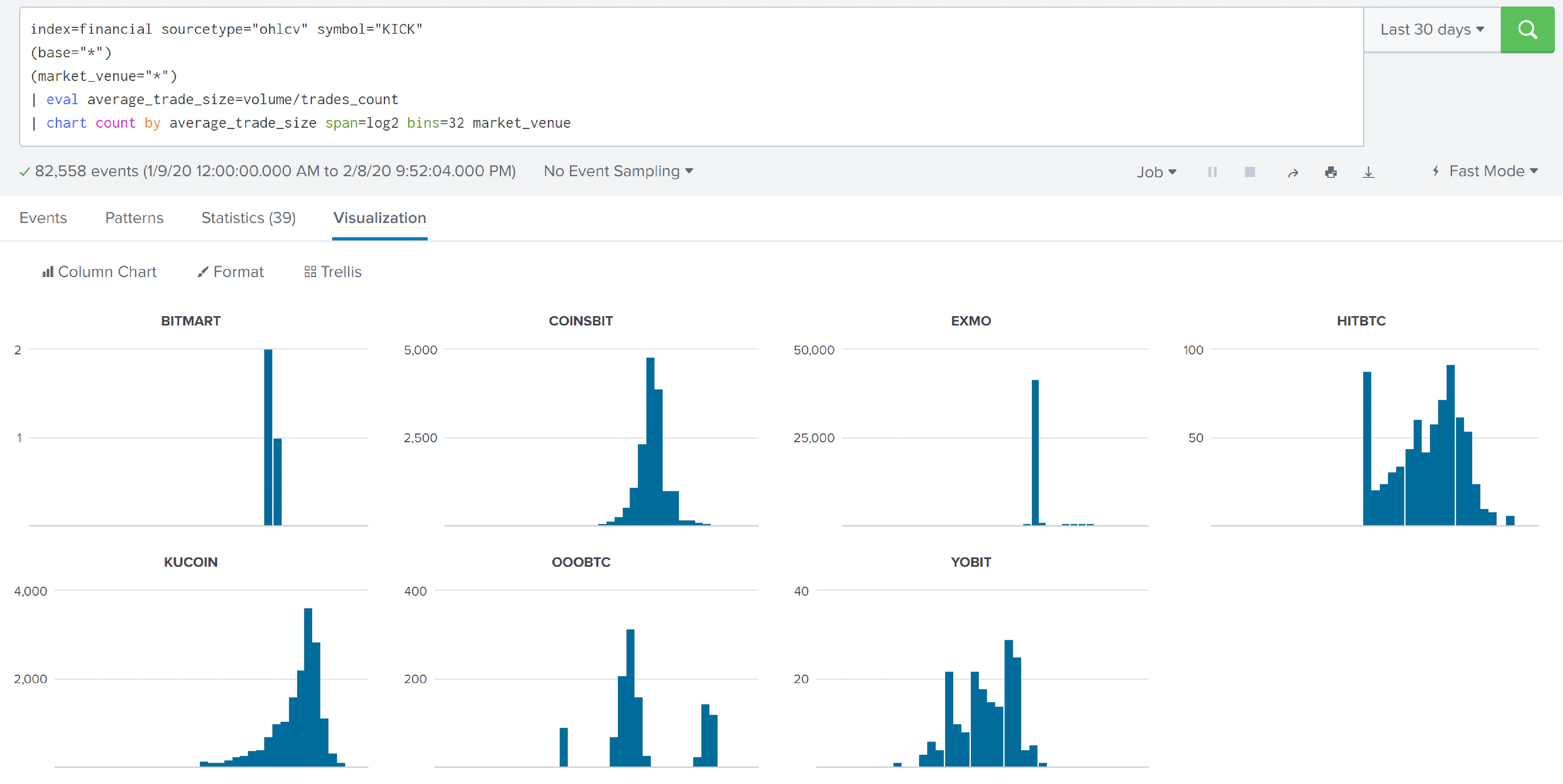Click the 50,000 axis label on EXMO
The image size is (1563, 784).
[x=814, y=350]
